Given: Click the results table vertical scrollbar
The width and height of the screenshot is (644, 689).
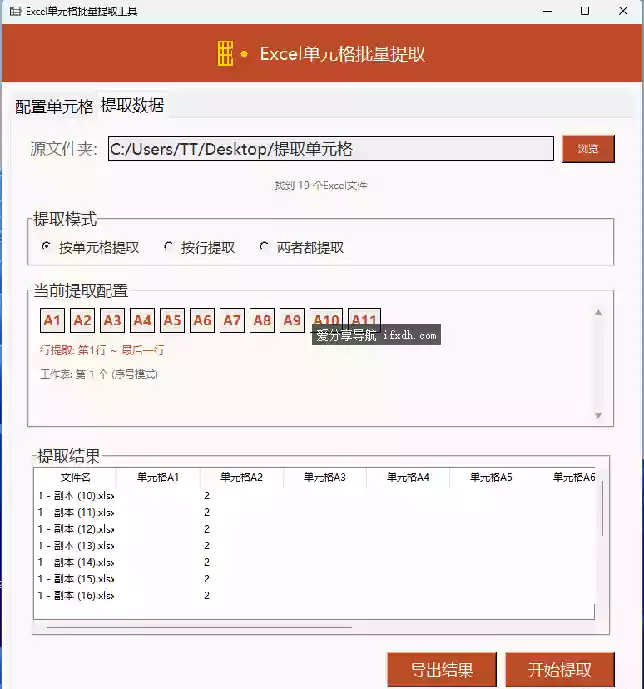Looking at the screenshot, I should [602, 508].
